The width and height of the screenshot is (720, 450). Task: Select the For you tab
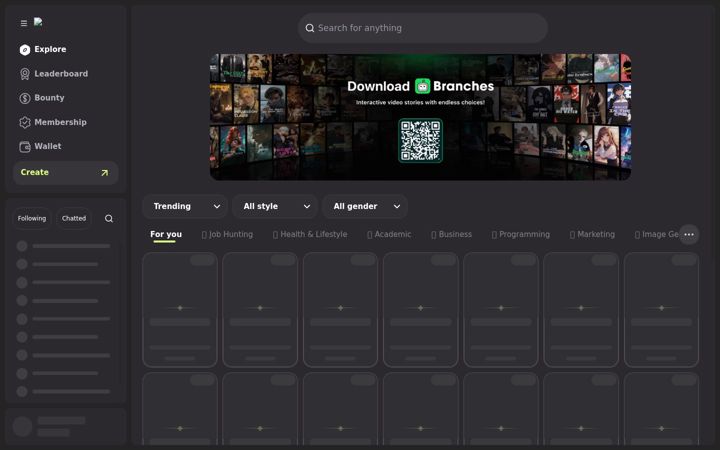pos(166,235)
